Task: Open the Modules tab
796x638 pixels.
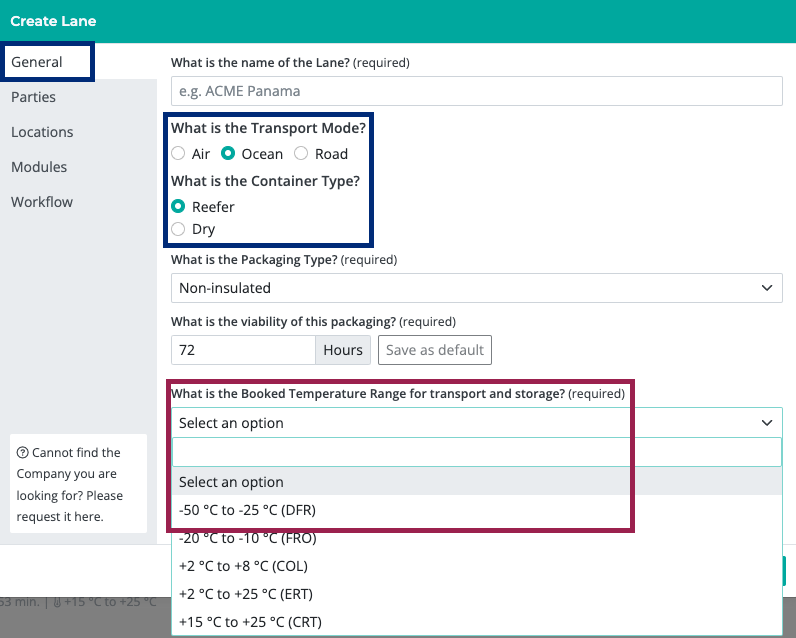Action: point(39,167)
